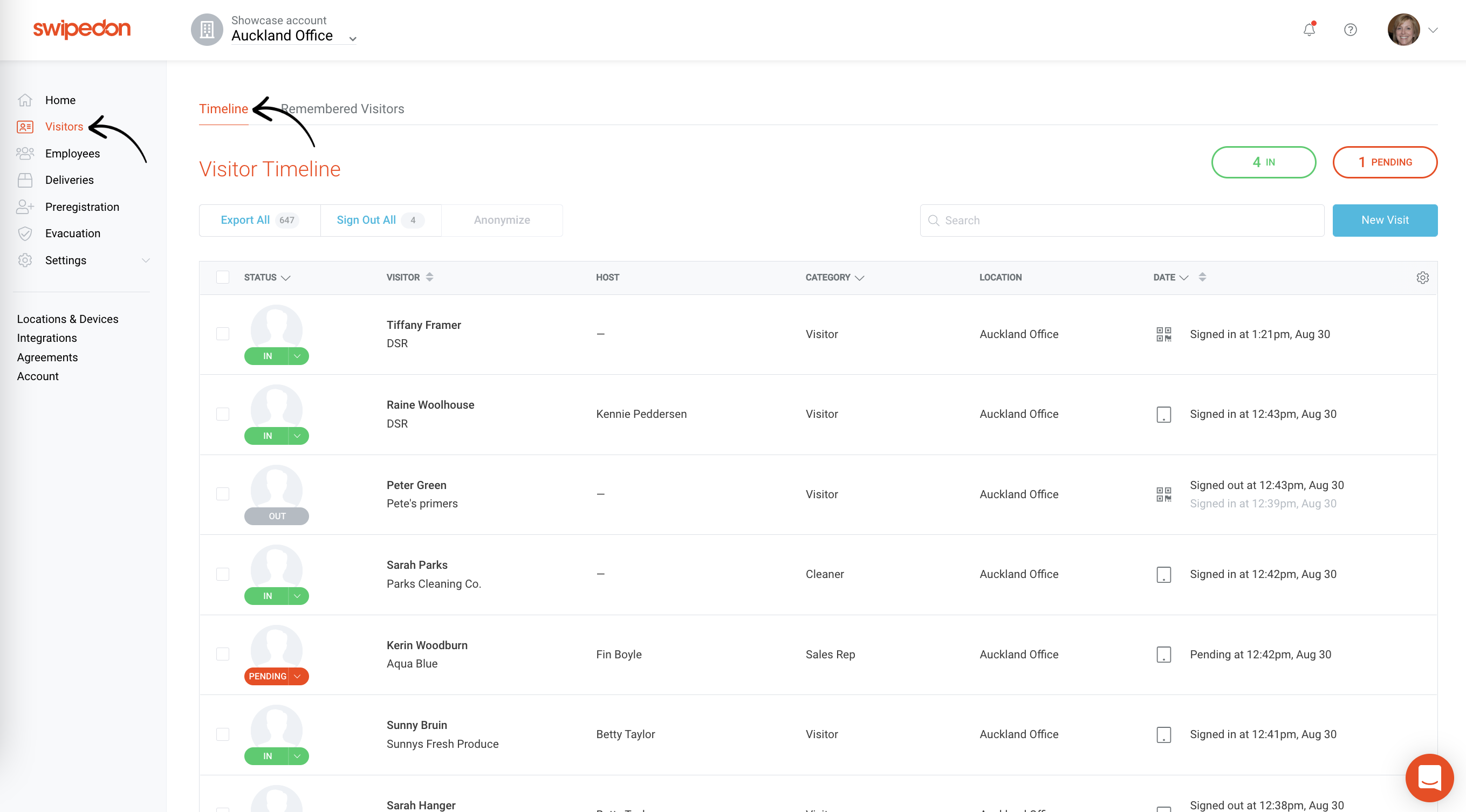Open the live chat bubble

point(1429,778)
